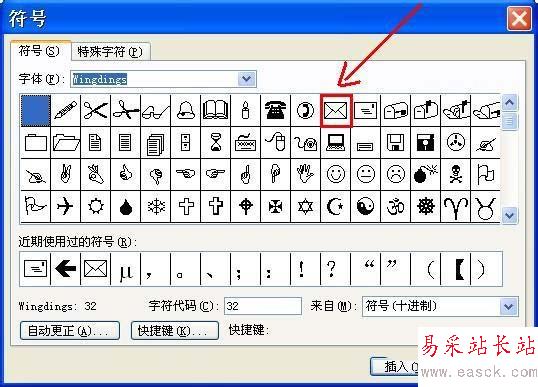Viewport: 538px width, 387px height.
Task: Click the 自动更正(A)... button
Action: 70,331
